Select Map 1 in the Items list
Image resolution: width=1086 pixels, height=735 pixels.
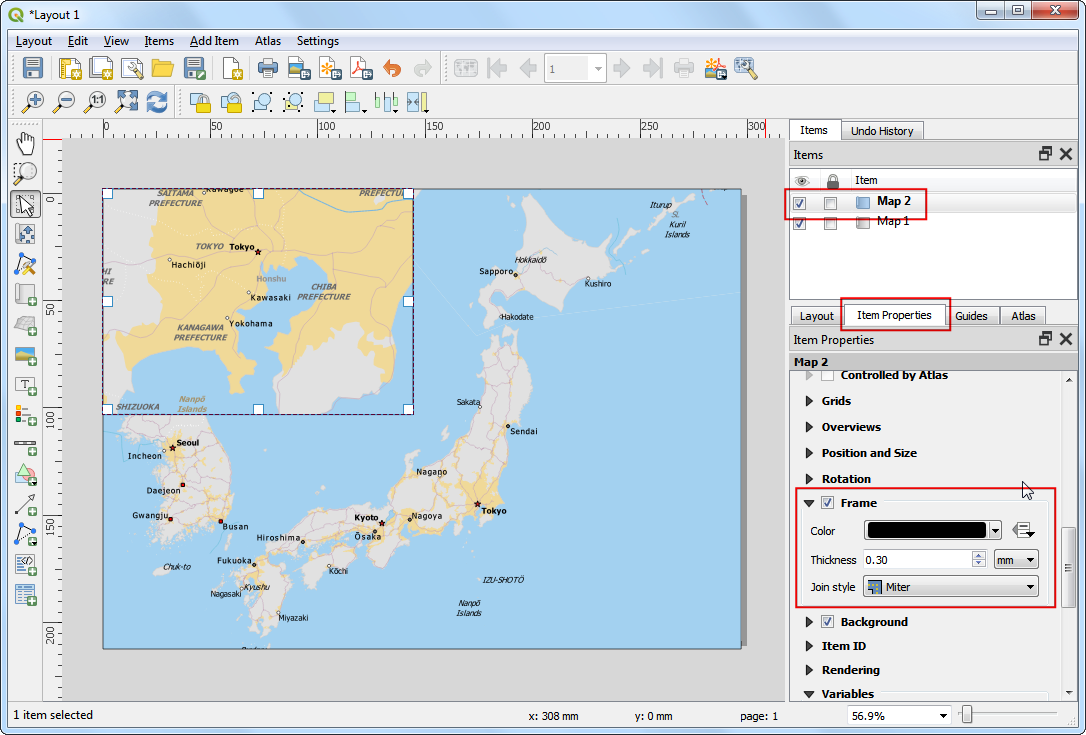click(x=892, y=222)
